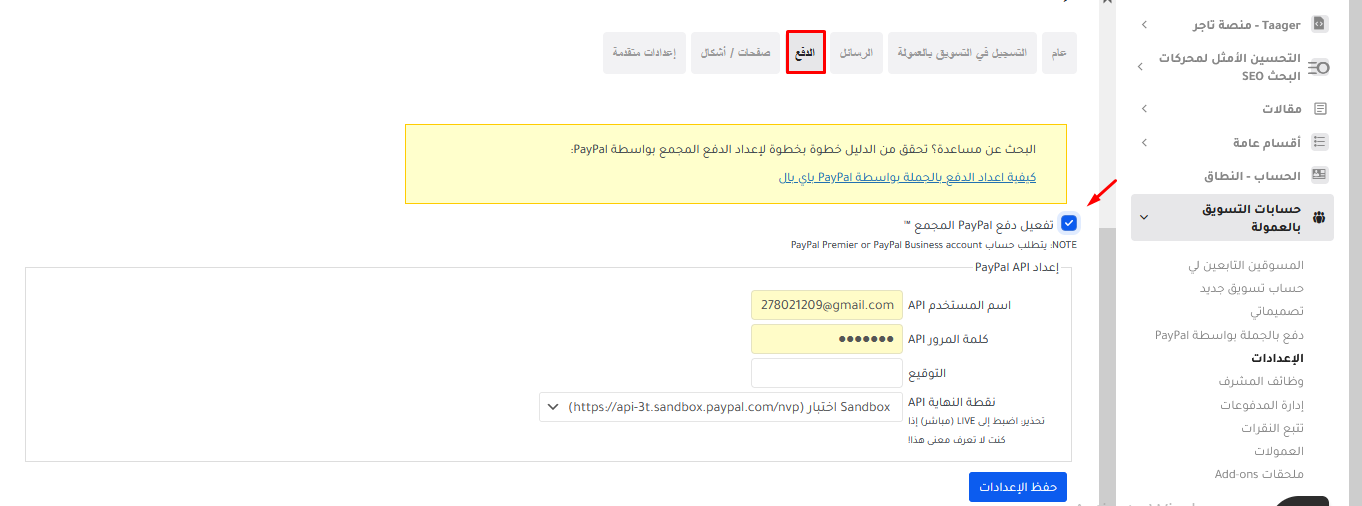Select the الدفع tab
Viewport: 1362px width, 506px height.
click(x=805, y=52)
